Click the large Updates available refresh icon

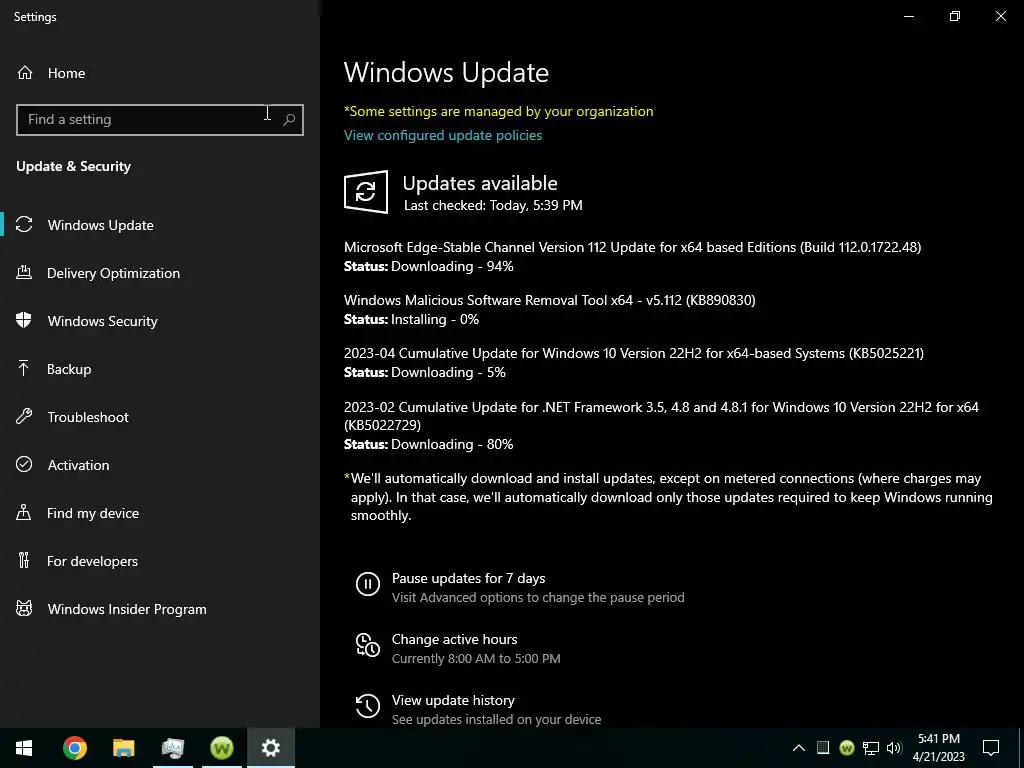point(366,192)
